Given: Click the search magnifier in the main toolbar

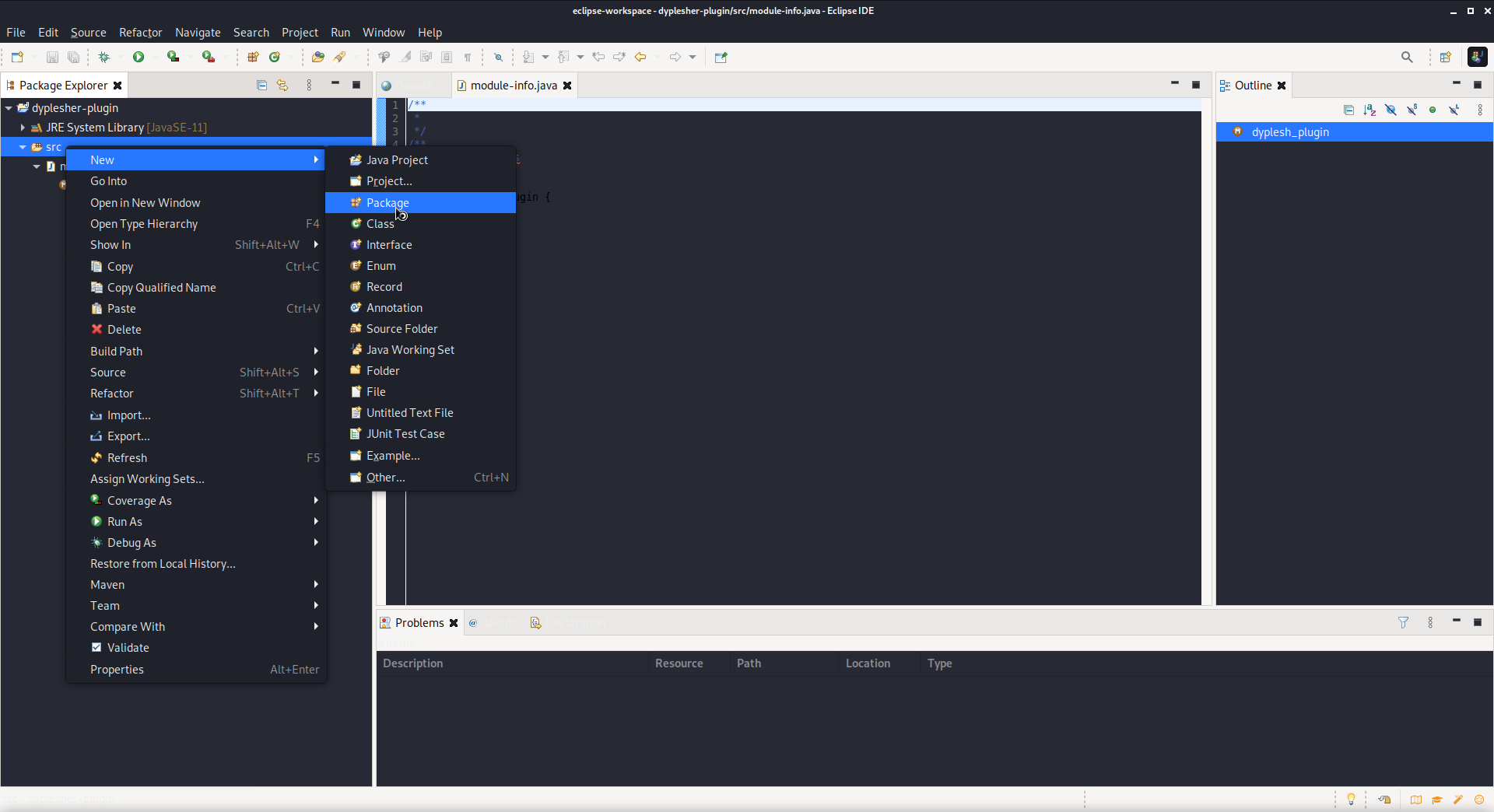Looking at the screenshot, I should (1407, 57).
